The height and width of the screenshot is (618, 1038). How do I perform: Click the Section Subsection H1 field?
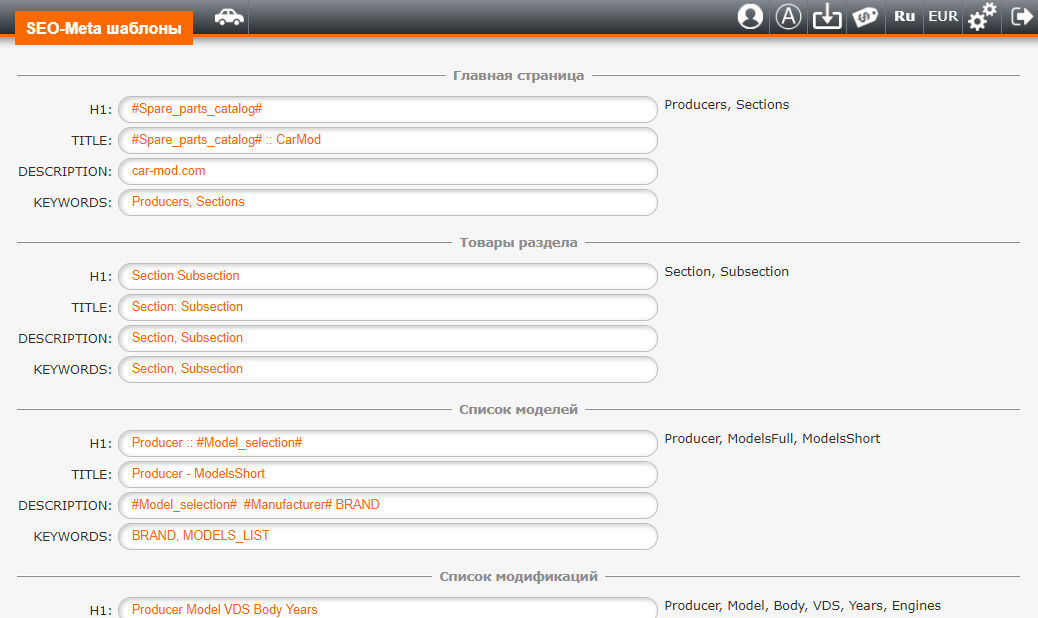point(388,276)
